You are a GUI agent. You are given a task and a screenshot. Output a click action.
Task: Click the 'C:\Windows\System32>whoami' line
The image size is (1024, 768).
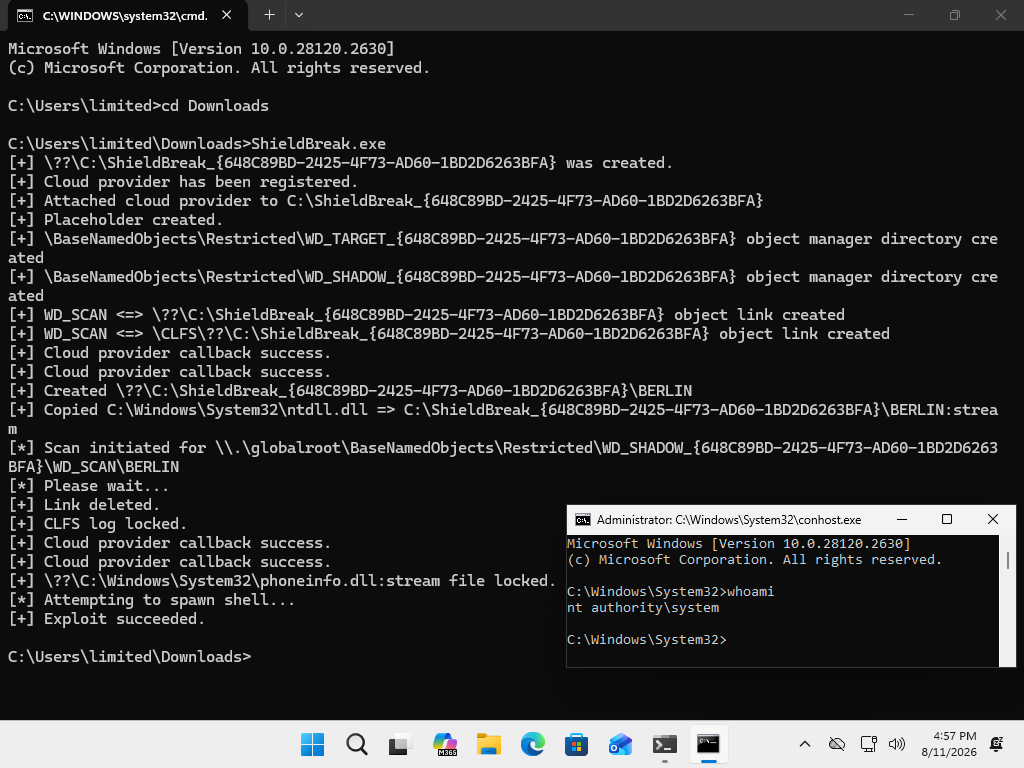click(670, 591)
